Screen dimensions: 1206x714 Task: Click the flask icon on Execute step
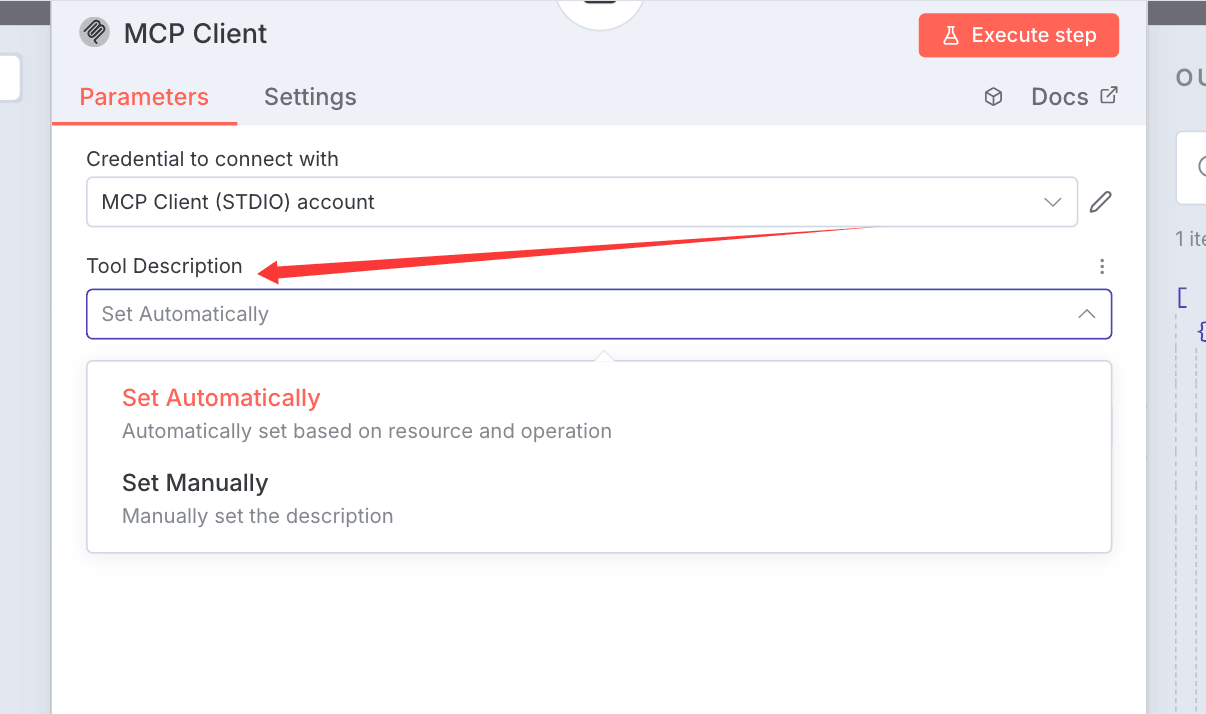951,35
